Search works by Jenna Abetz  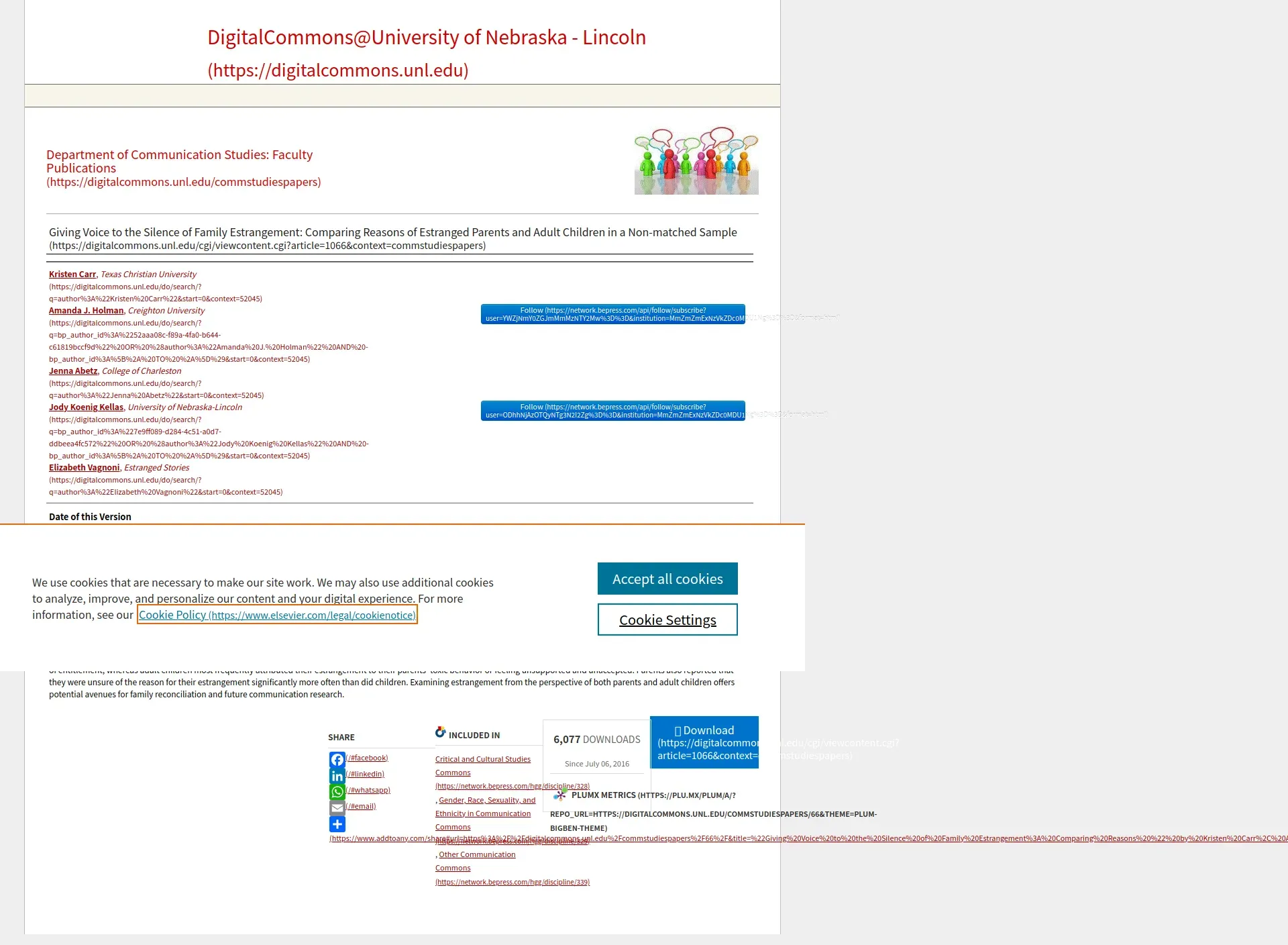73,370
